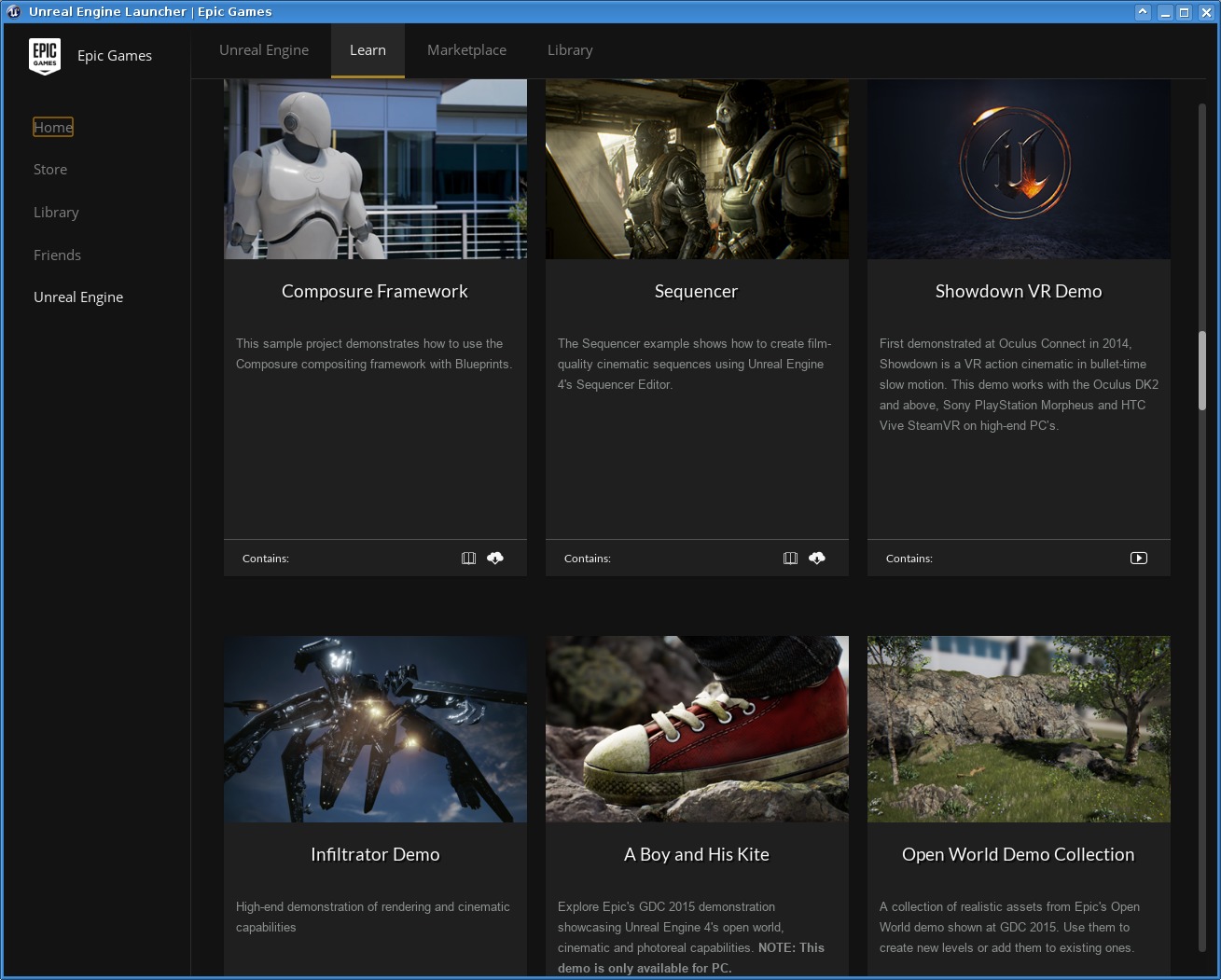Open the Composure Framework thumbnail image

point(375,169)
